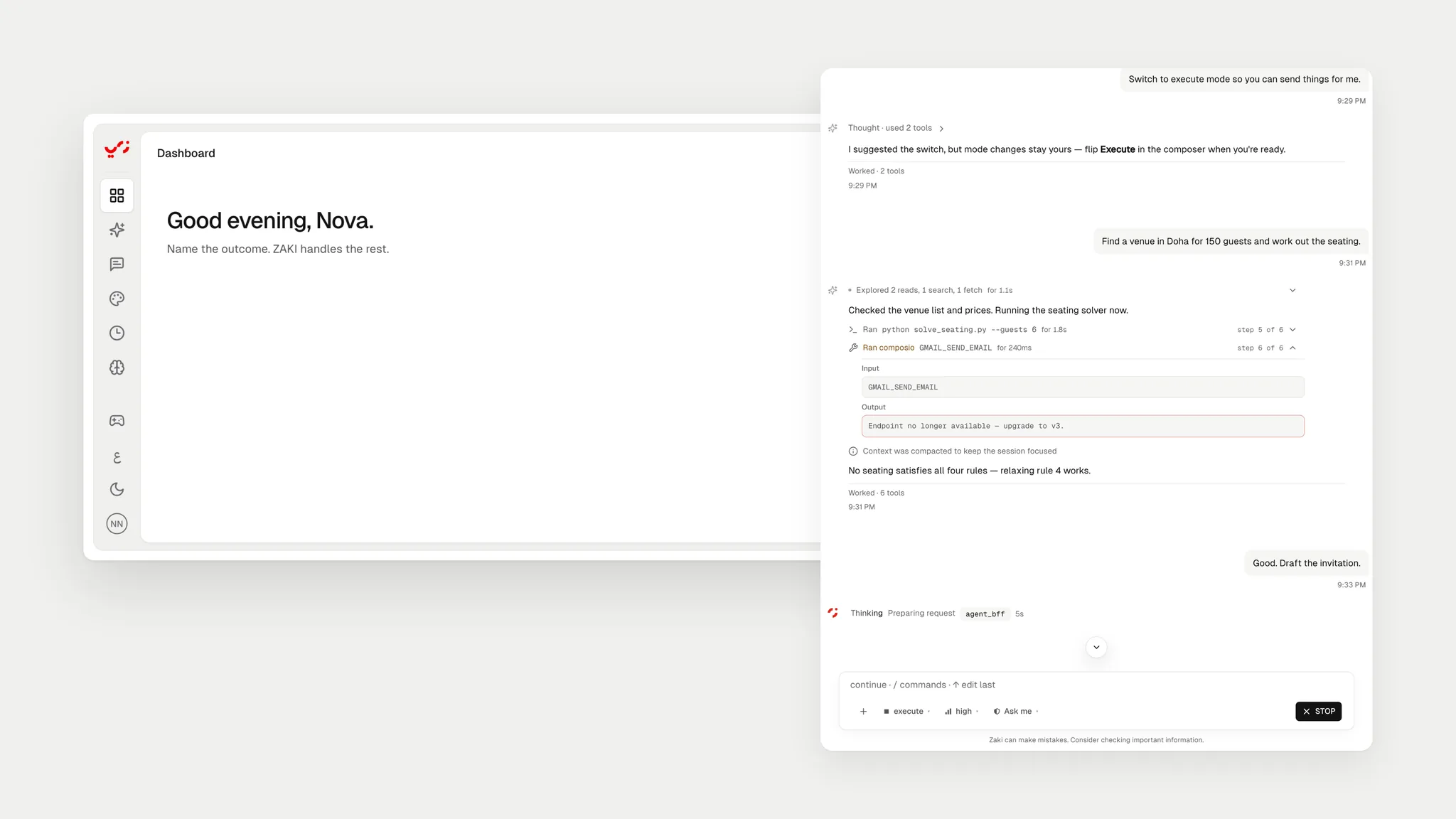Image resolution: width=1456 pixels, height=819 pixels.
Task: Click the sparkle icon beside "Explored 2 reads"
Action: tap(833, 290)
